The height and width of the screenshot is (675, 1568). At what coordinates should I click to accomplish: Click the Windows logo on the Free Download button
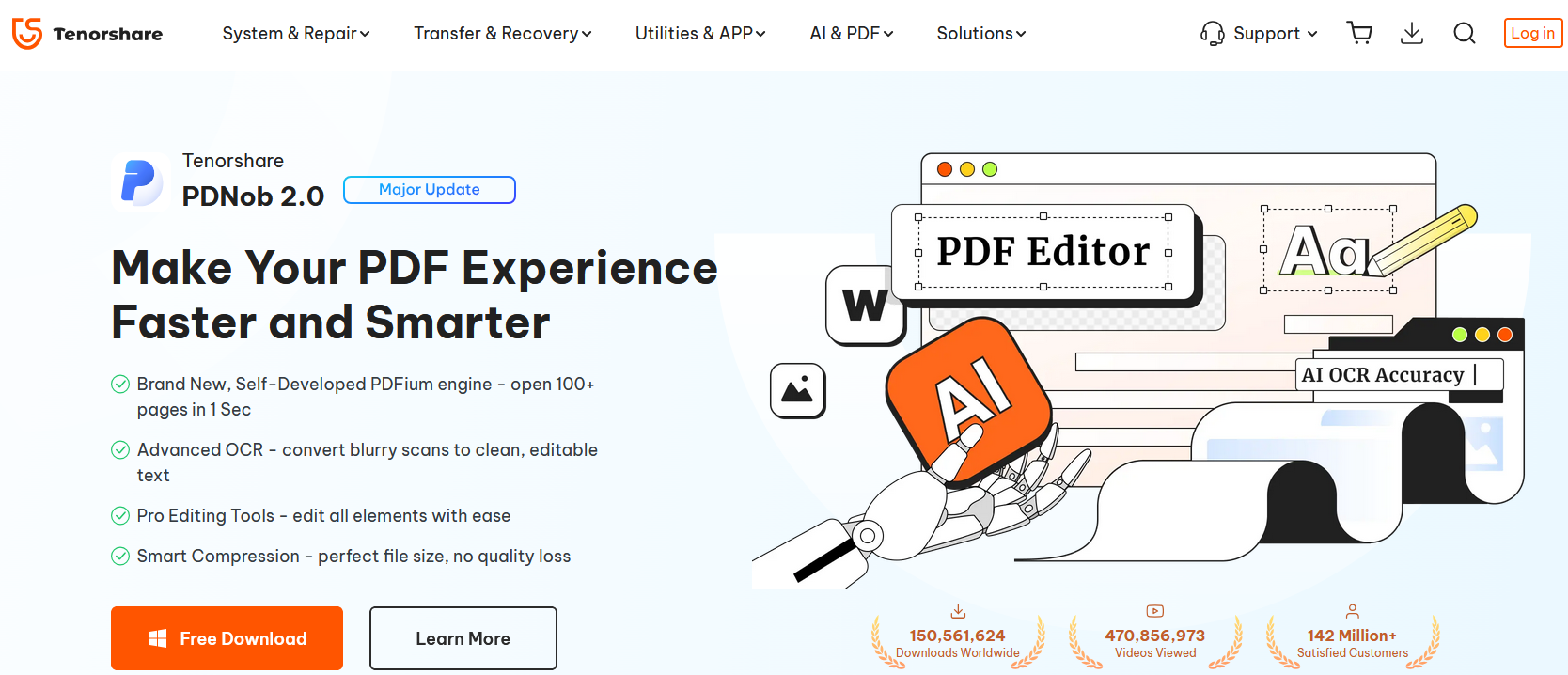[158, 639]
